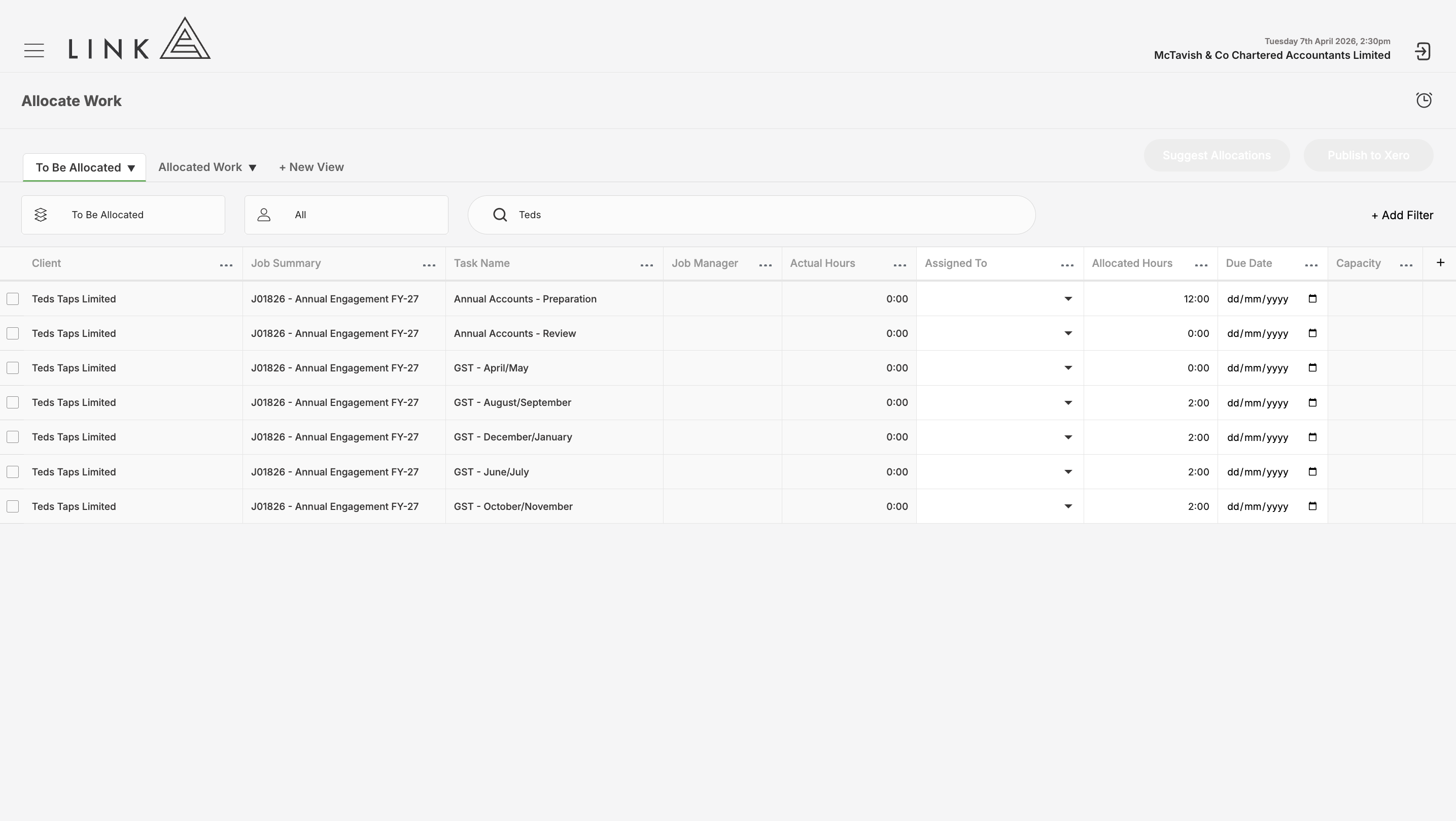Click the Job Manager column header
This screenshot has height=821, width=1456.
(705, 263)
